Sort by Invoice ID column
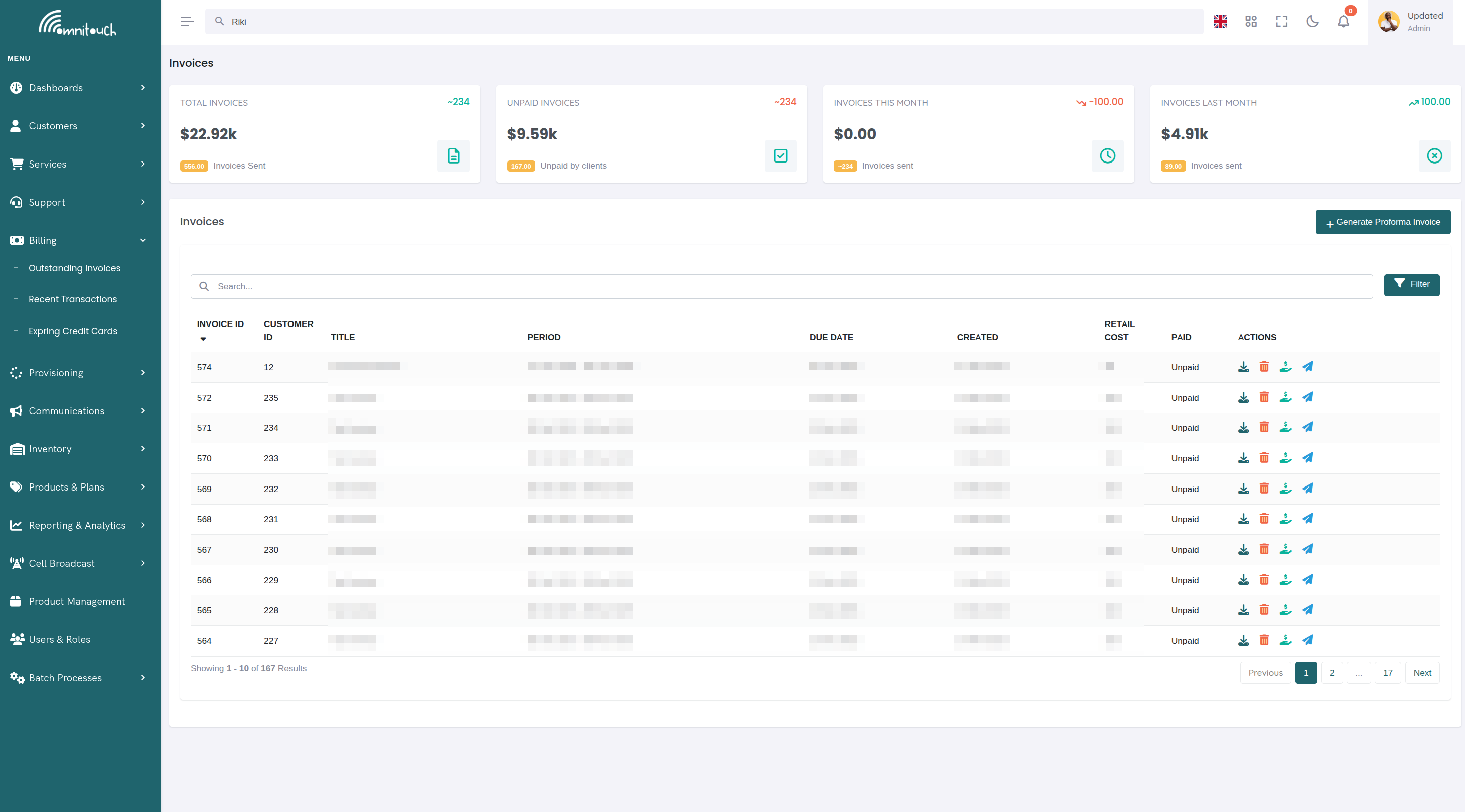 pyautogui.click(x=220, y=324)
